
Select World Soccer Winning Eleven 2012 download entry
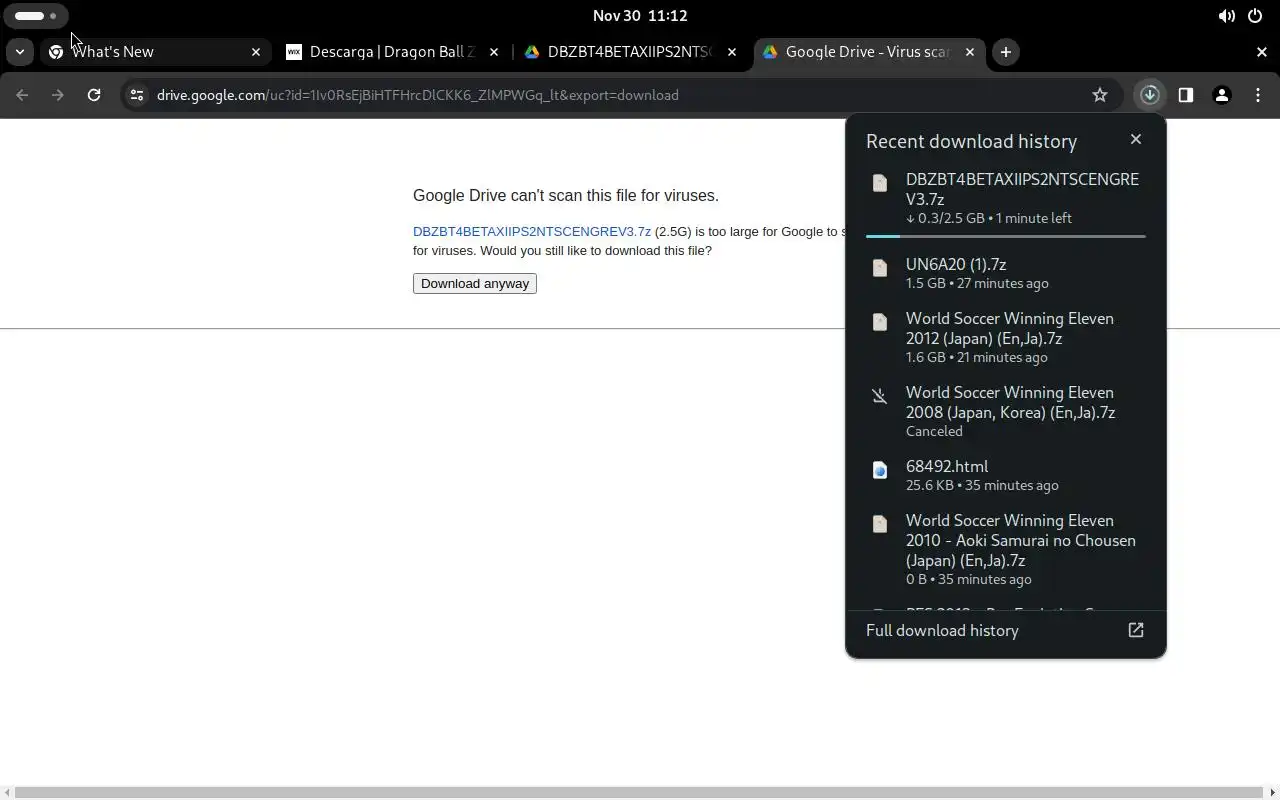click(1006, 337)
